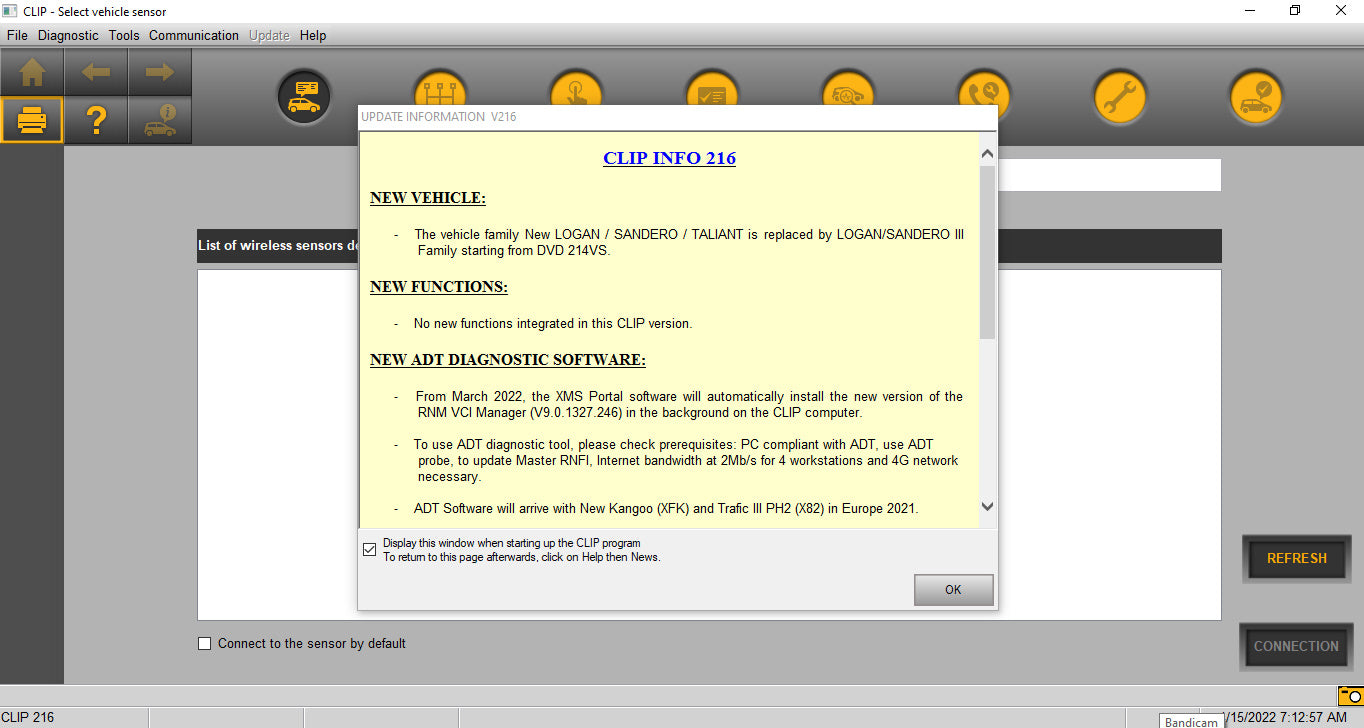The width and height of the screenshot is (1364, 728).
Task: Open help with the question mark icon
Action: [96, 120]
